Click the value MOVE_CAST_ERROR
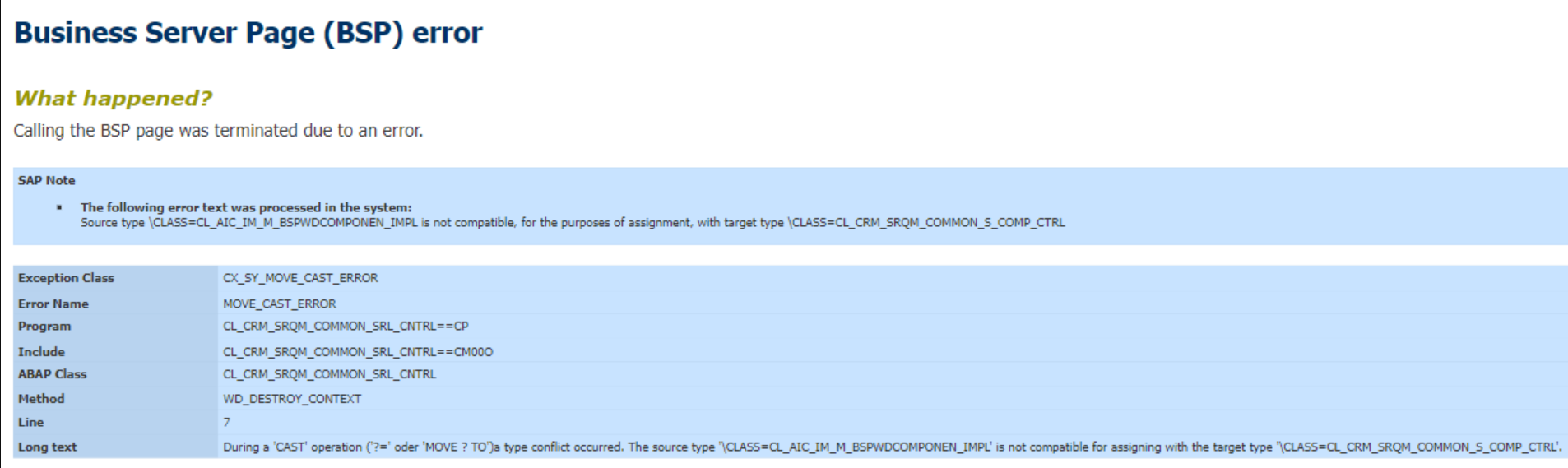Screen dimensions: 1568x468 280,304
